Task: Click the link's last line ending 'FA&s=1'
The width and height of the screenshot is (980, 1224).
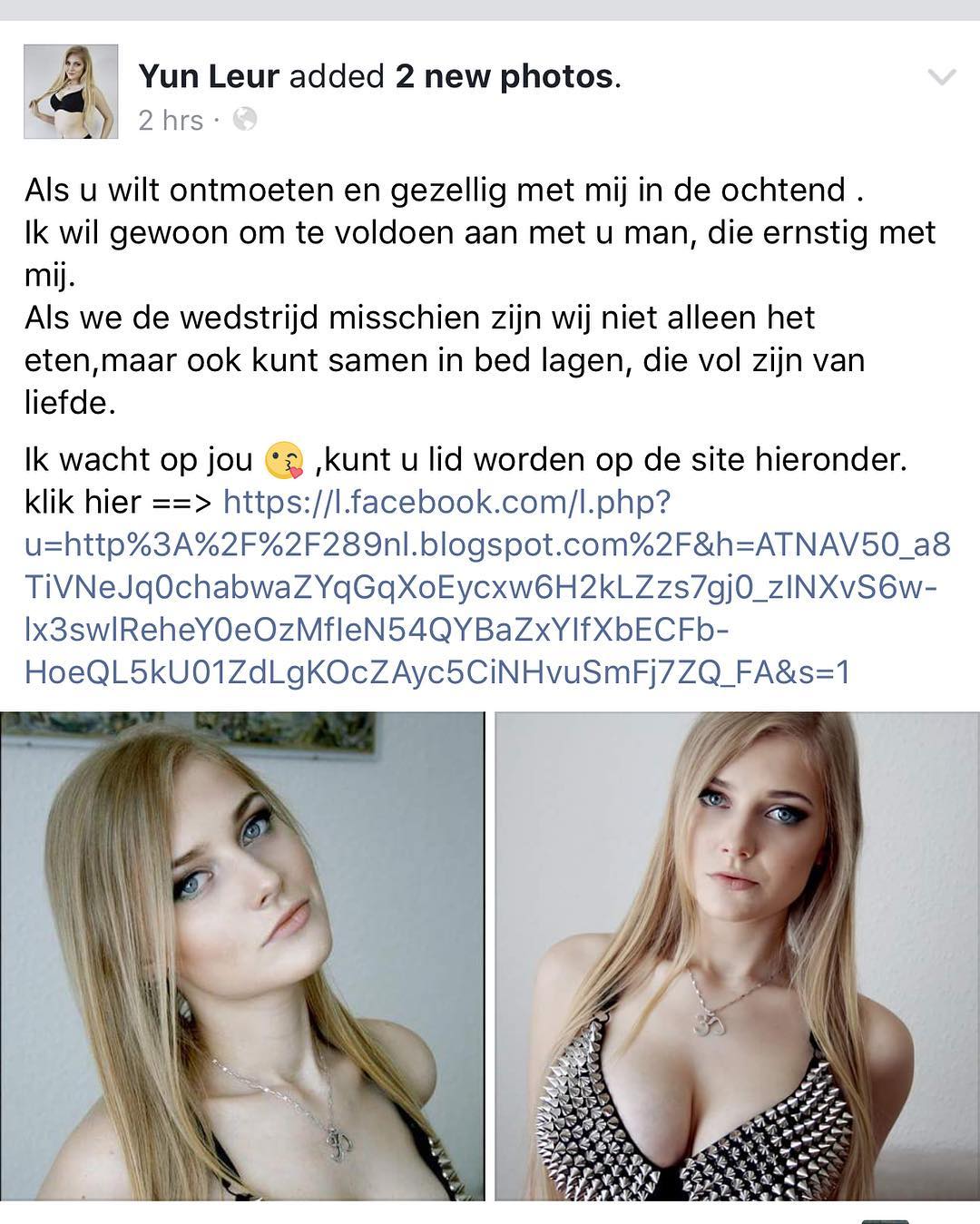Action: tap(437, 672)
